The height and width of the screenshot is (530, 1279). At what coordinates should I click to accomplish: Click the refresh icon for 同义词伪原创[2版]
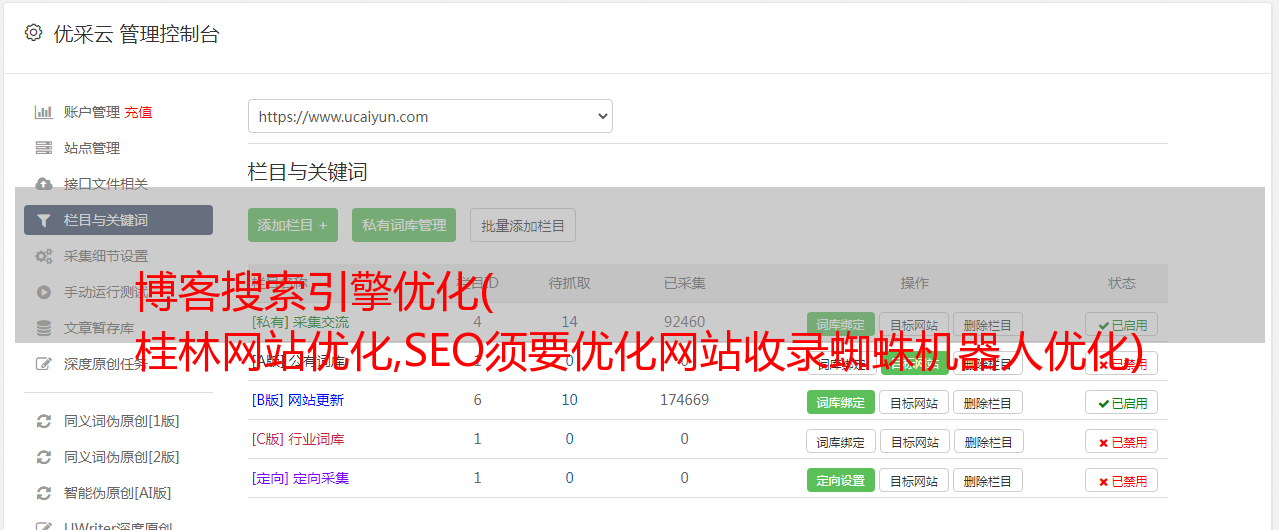click(x=43, y=457)
